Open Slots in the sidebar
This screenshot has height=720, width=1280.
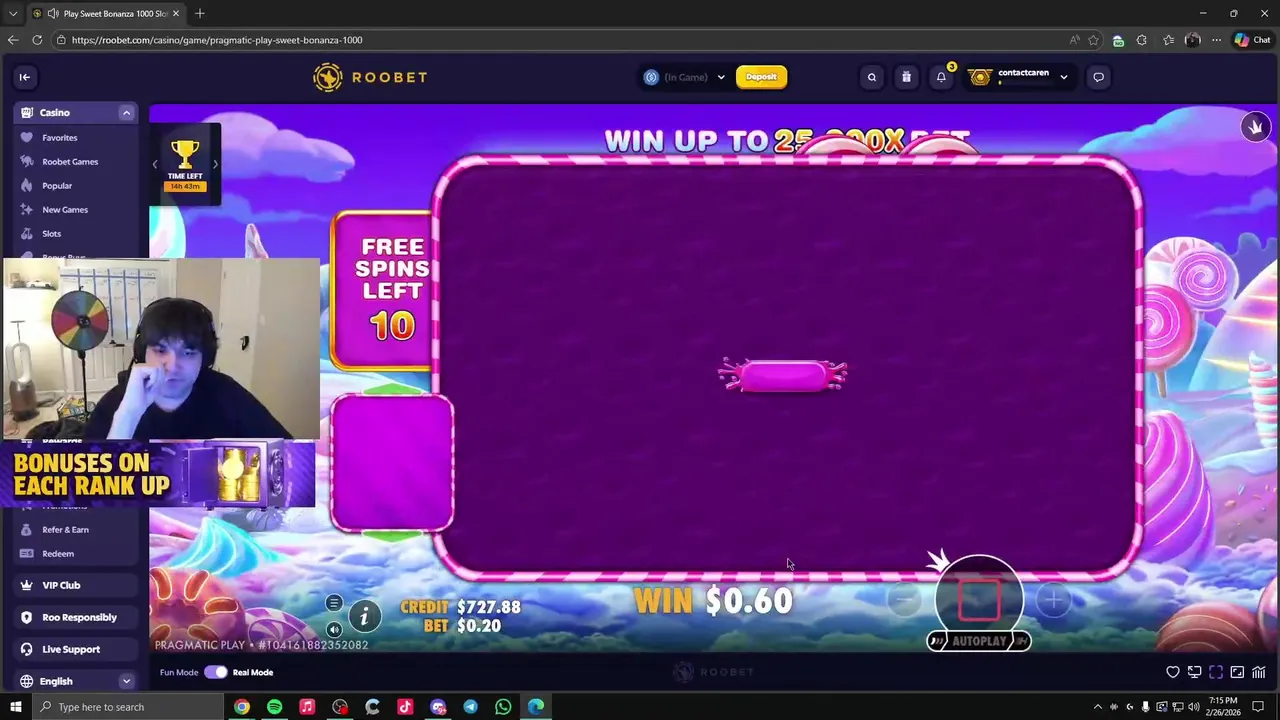pyautogui.click(x=52, y=234)
